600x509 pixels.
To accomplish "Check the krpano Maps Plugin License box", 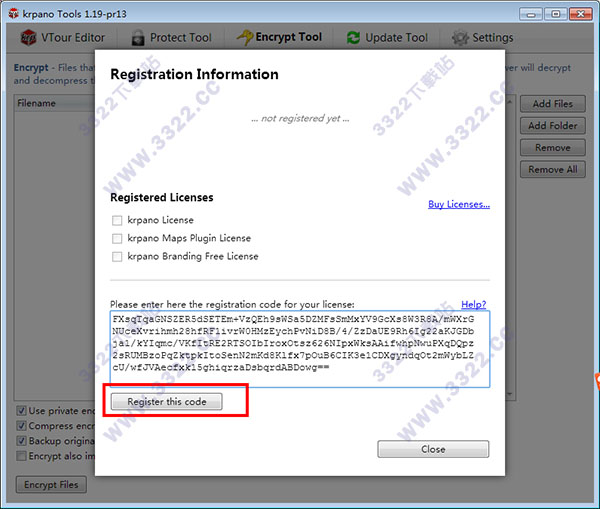I will pos(117,238).
